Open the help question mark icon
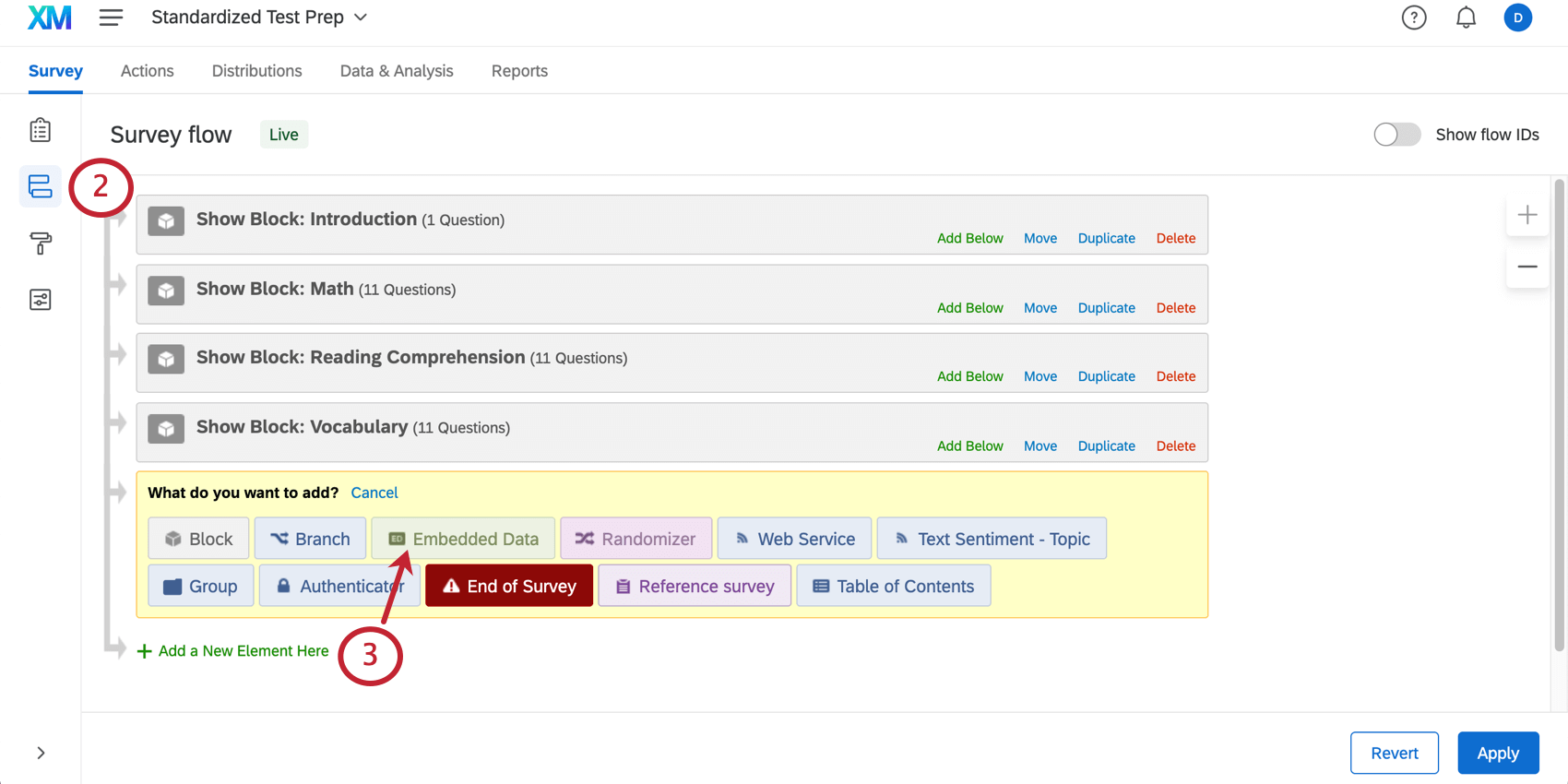1568x784 pixels. (x=1414, y=18)
